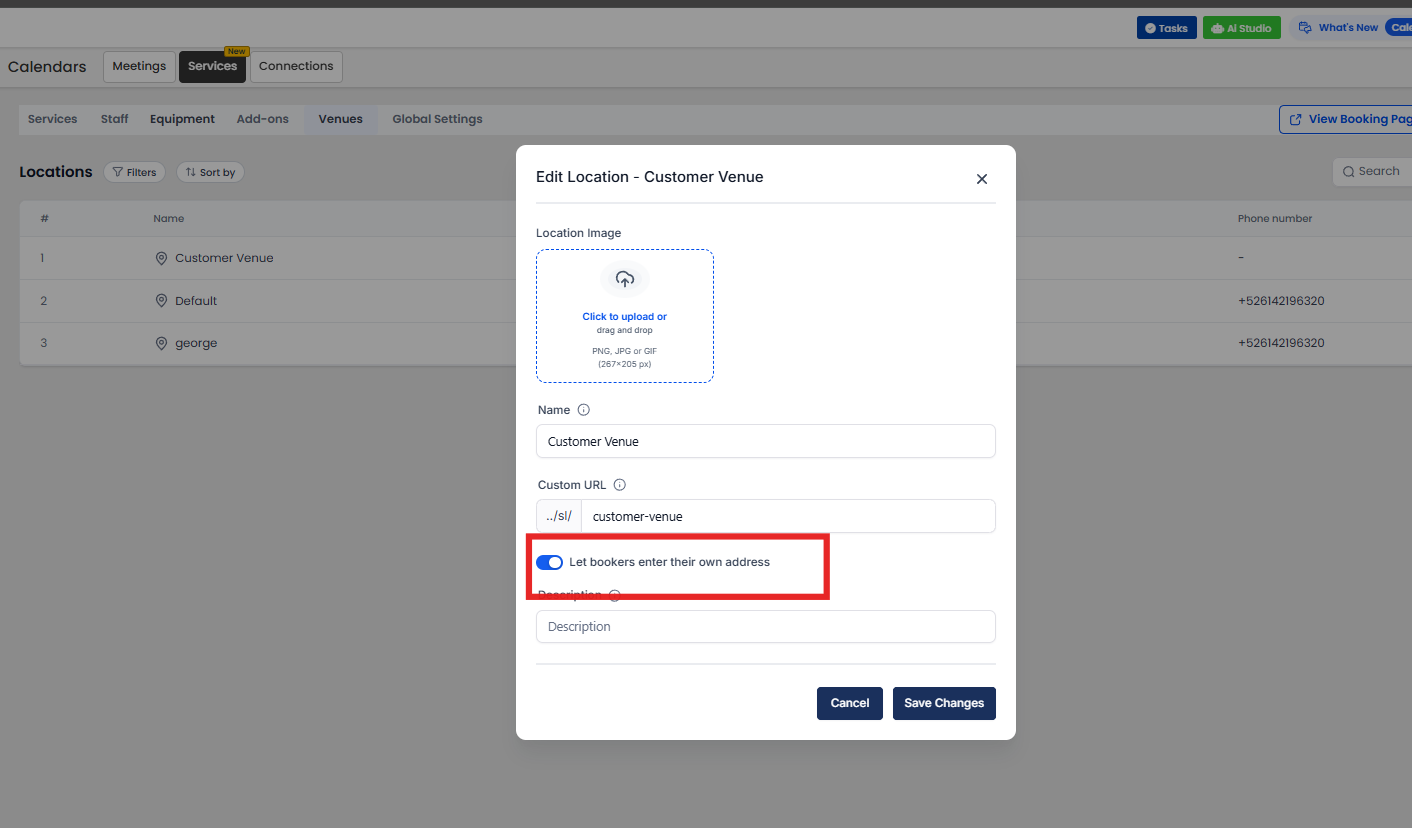Click the location pin icon for Default
The width and height of the screenshot is (1412, 828).
pyautogui.click(x=161, y=301)
